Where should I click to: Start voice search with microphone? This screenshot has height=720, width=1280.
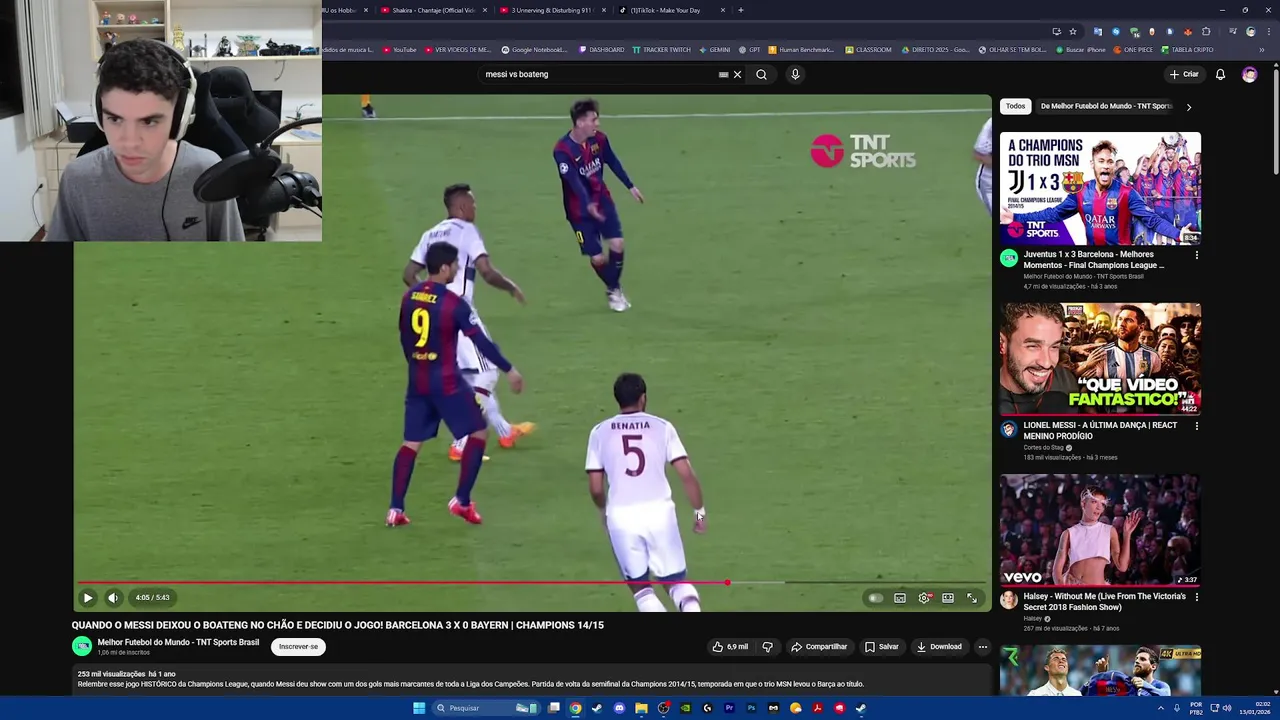point(795,74)
